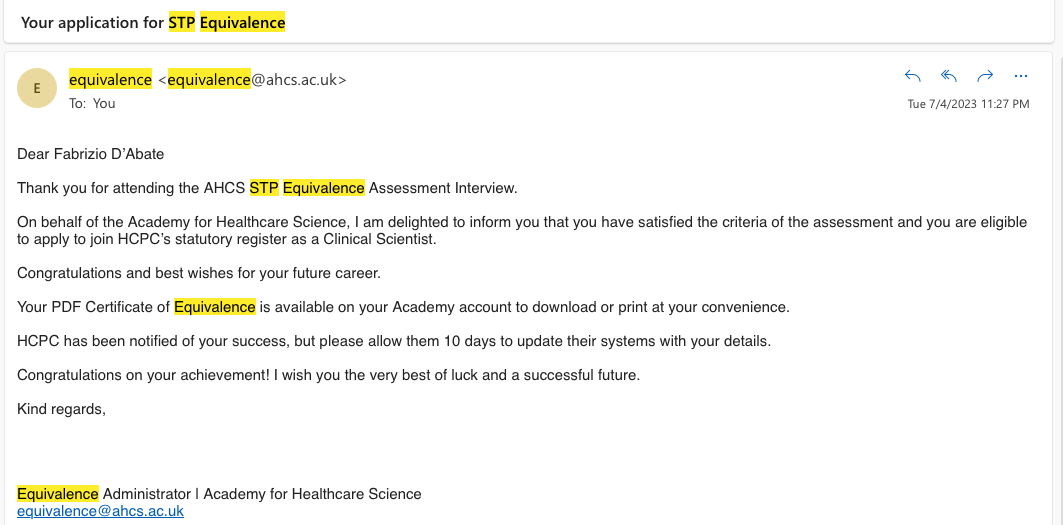Click the Reply All double-arrow icon
The image size is (1063, 525).
(x=948, y=76)
